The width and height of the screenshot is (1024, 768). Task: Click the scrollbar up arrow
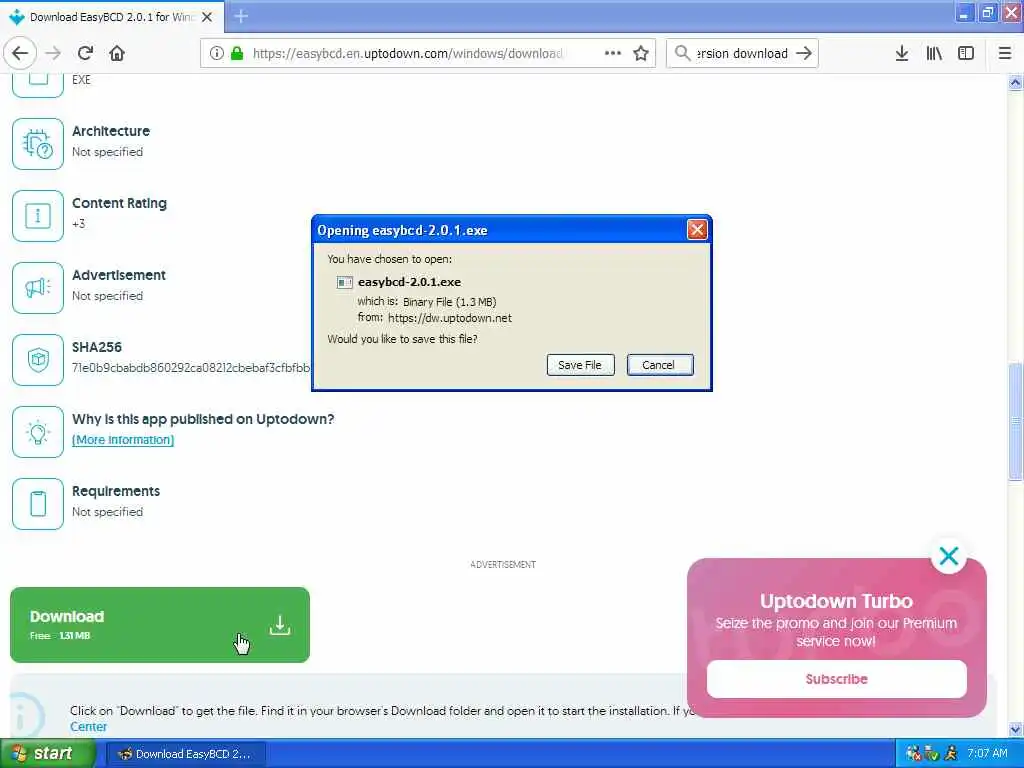[x=1015, y=82]
